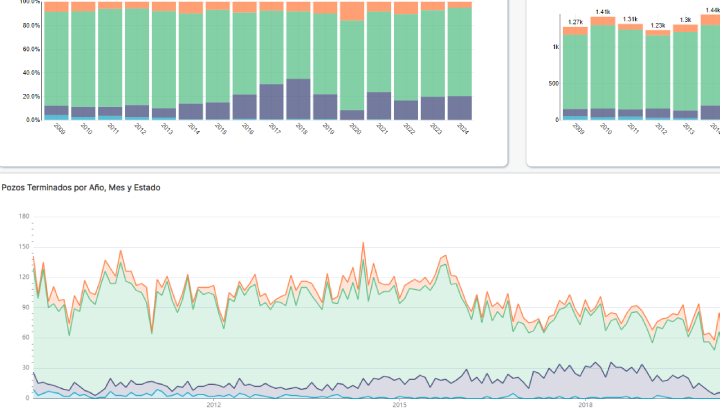Select the orange segment of the 2020 percentage bar

352,11
